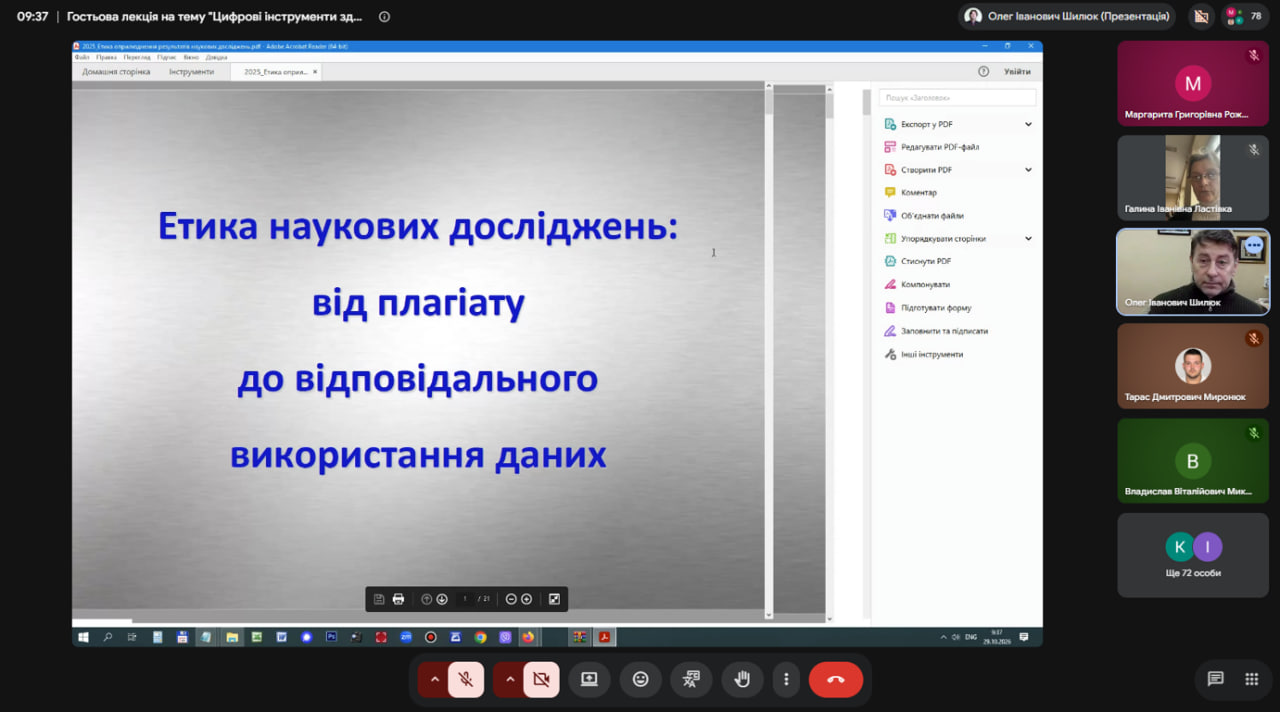Image resolution: width=1280 pixels, height=712 pixels.
Task: Open the Коментар tool
Action: point(918,192)
